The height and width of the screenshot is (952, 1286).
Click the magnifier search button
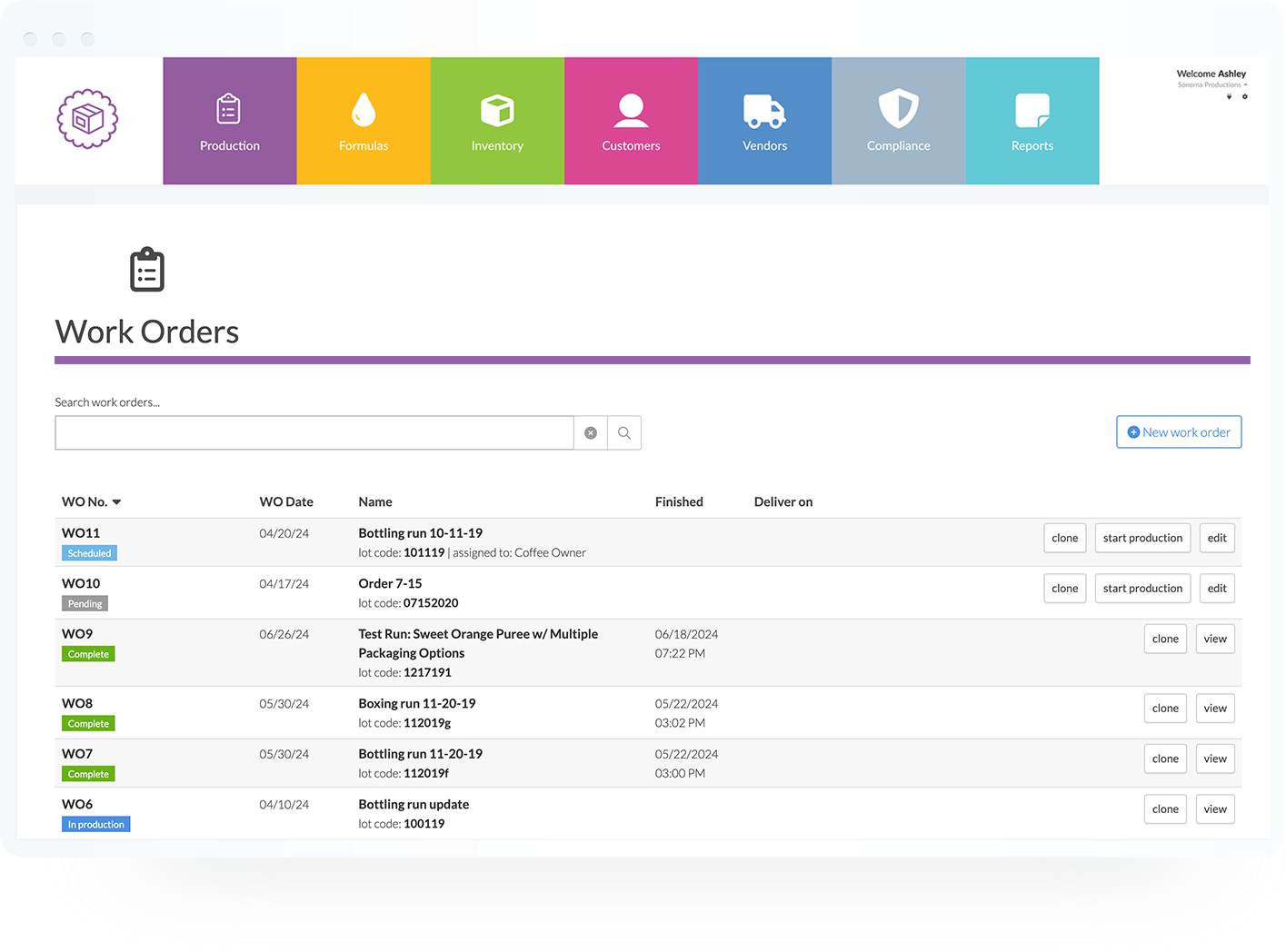[624, 433]
